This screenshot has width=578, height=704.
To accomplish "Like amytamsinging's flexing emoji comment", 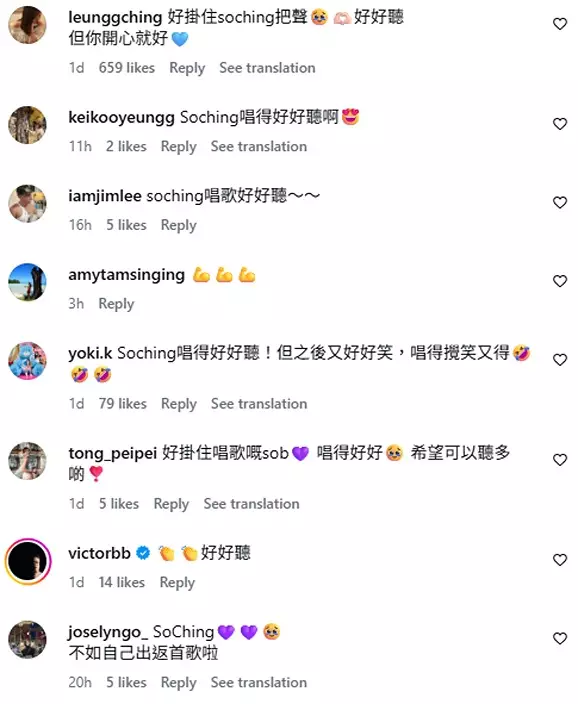I will click(x=560, y=281).
